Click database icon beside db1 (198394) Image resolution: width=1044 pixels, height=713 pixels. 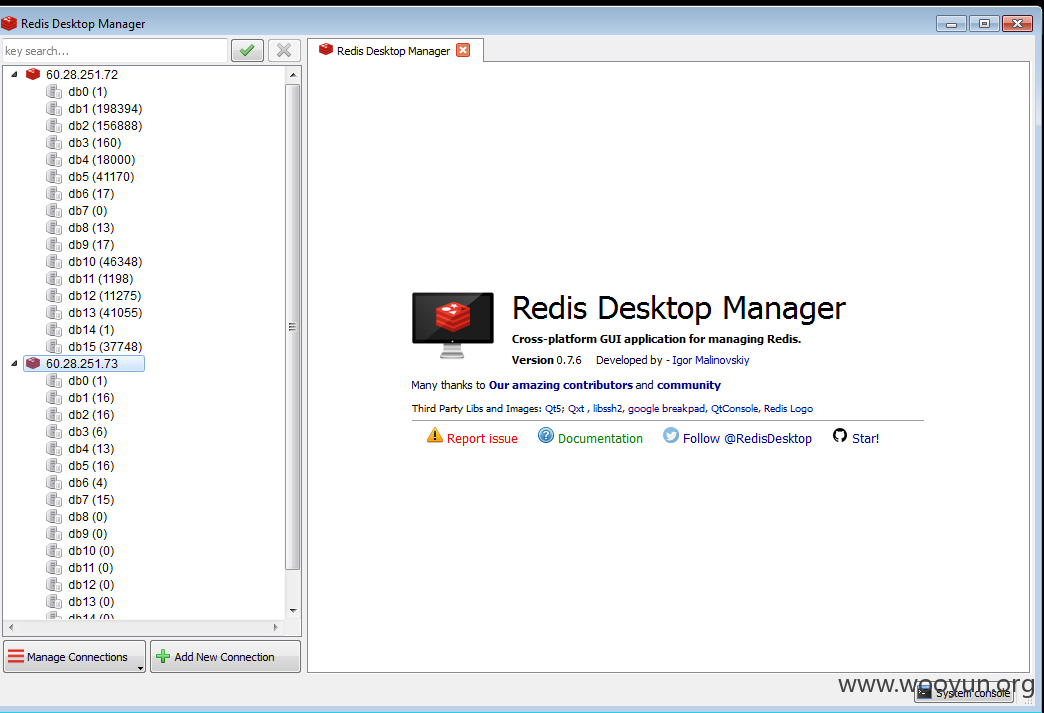(x=54, y=108)
